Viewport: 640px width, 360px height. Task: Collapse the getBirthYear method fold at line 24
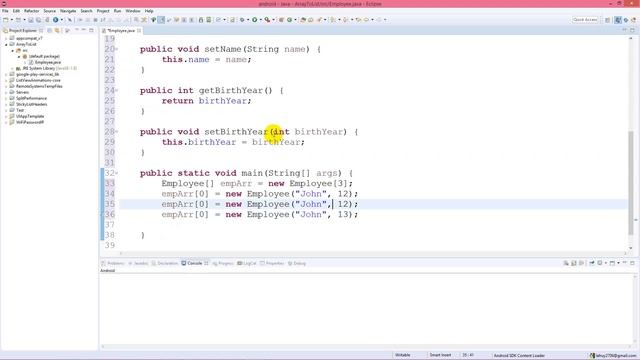tap(117, 91)
